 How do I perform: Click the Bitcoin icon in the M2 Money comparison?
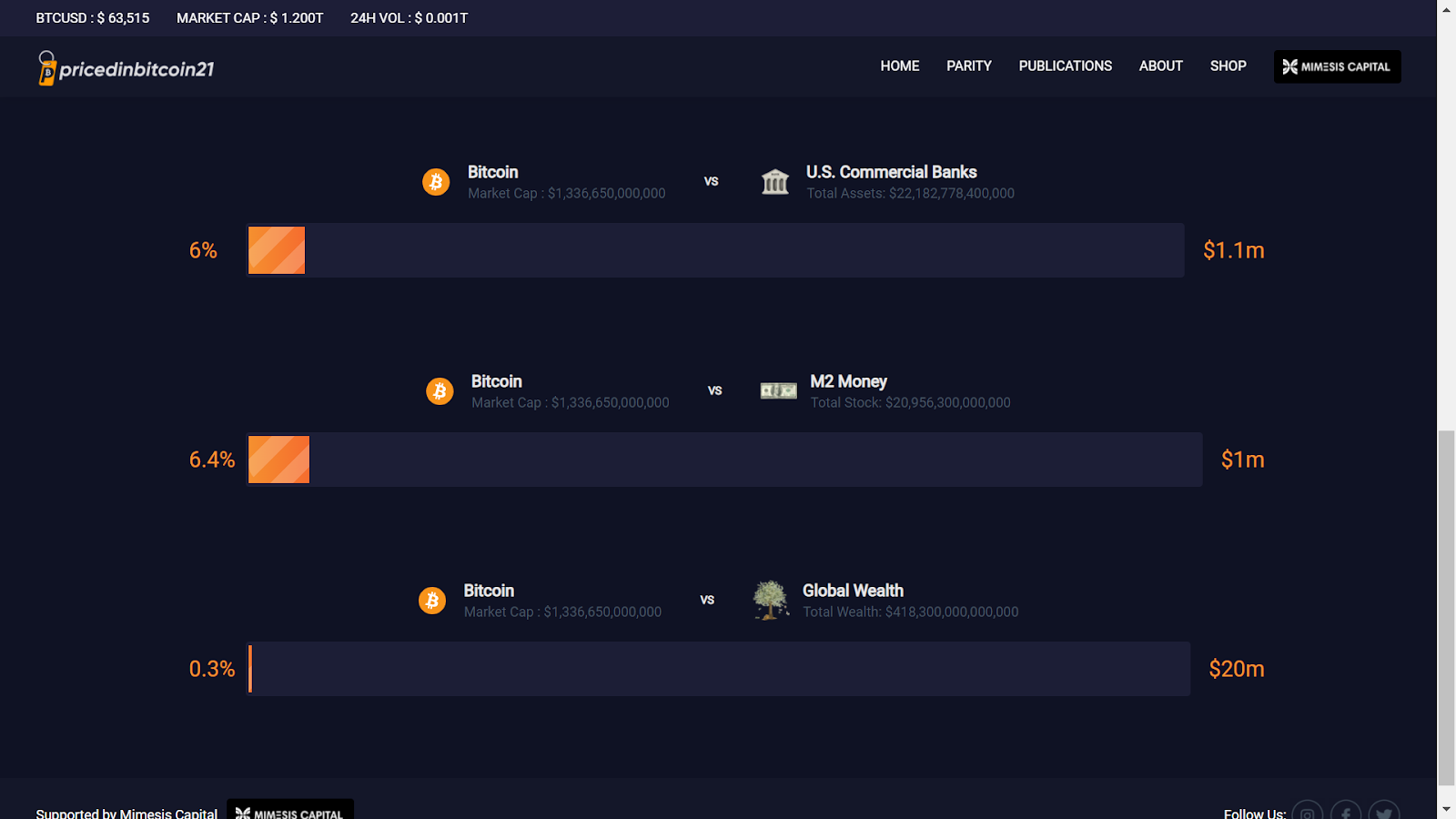coord(440,391)
